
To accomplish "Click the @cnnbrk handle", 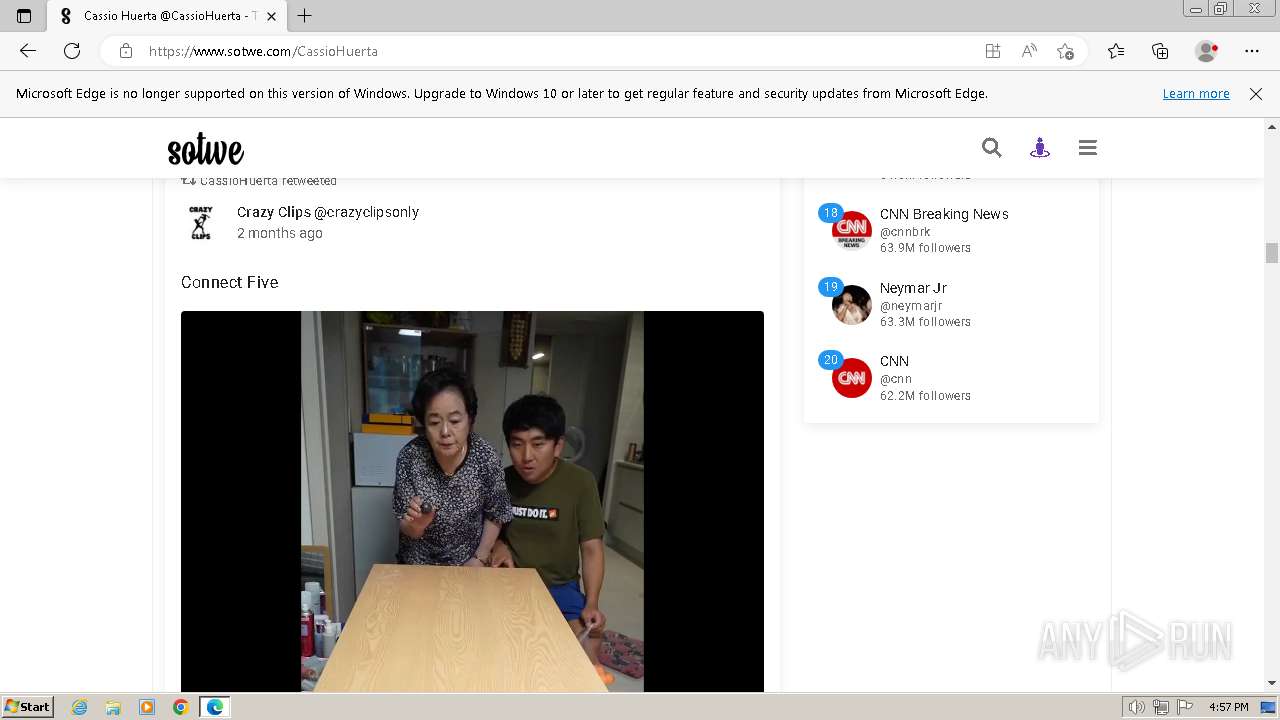I will coord(905,232).
